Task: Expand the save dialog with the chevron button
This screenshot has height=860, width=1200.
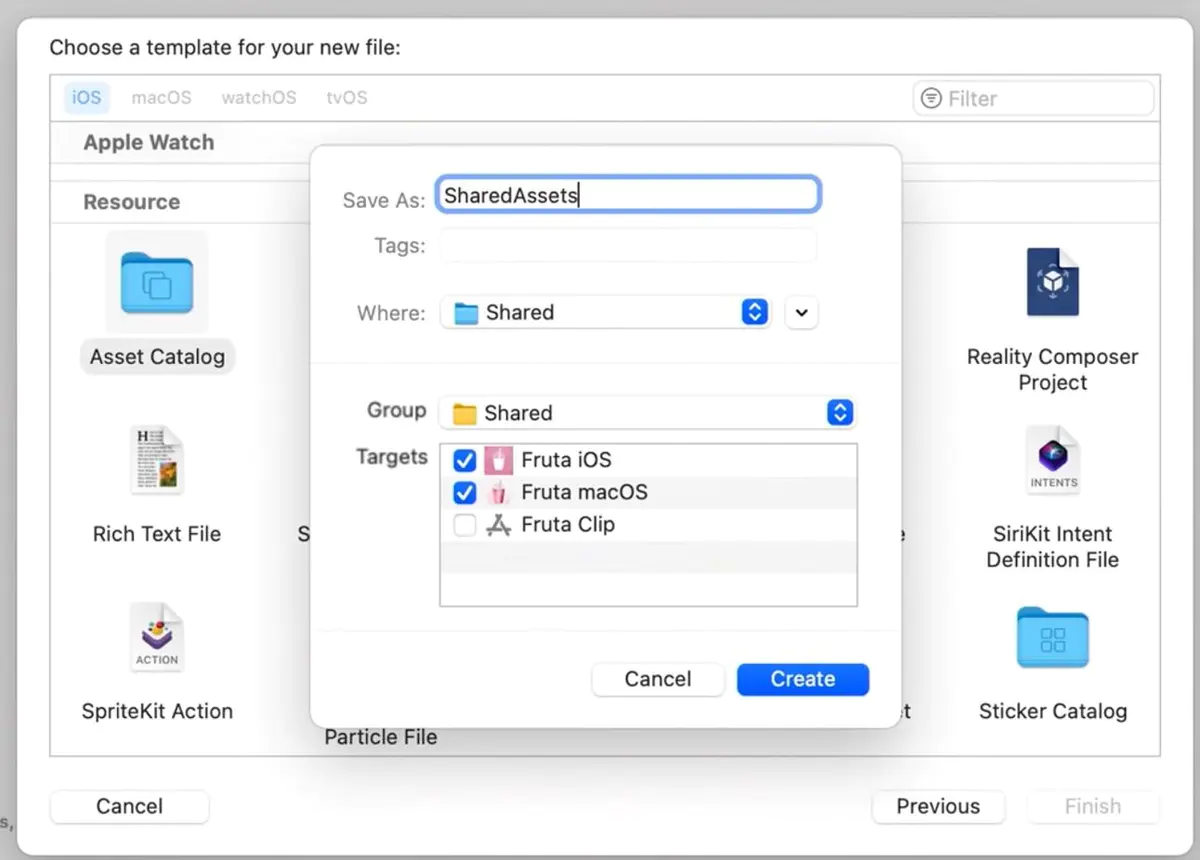Action: [801, 312]
